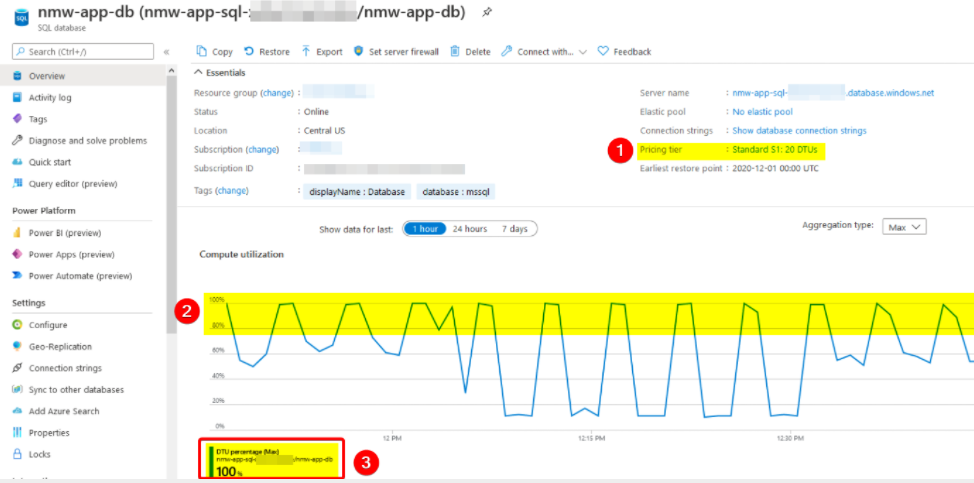This screenshot has width=974, height=483.
Task: Click the Add Azure Search icon
Action: click(17, 411)
